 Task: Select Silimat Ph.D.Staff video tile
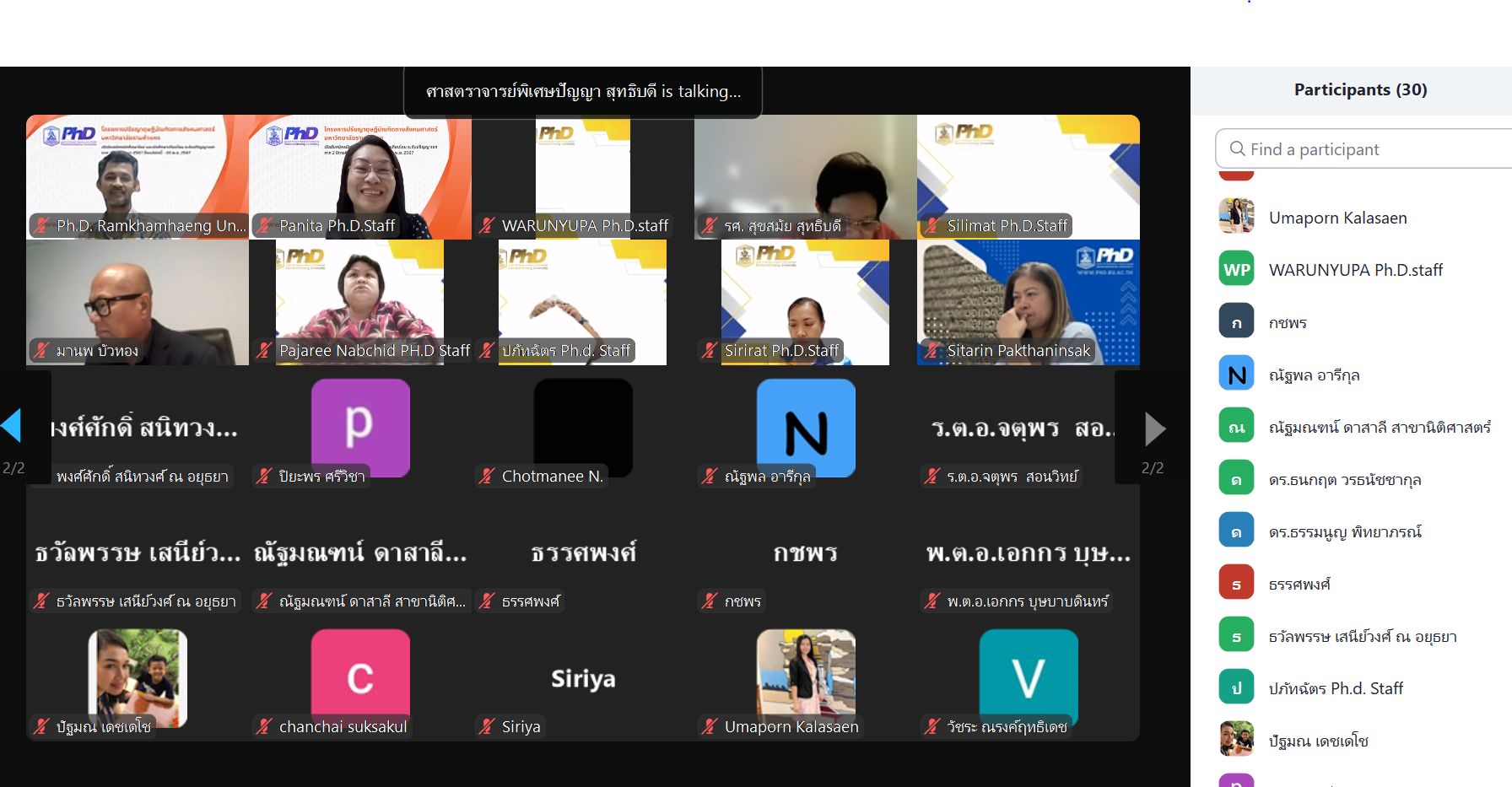click(x=1029, y=177)
